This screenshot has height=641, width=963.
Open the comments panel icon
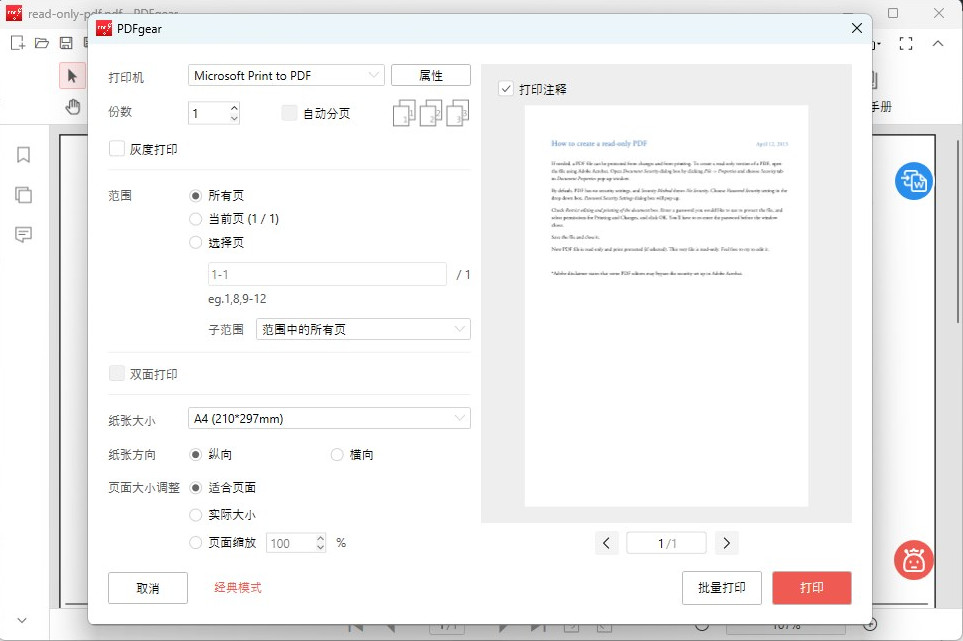[x=22, y=234]
